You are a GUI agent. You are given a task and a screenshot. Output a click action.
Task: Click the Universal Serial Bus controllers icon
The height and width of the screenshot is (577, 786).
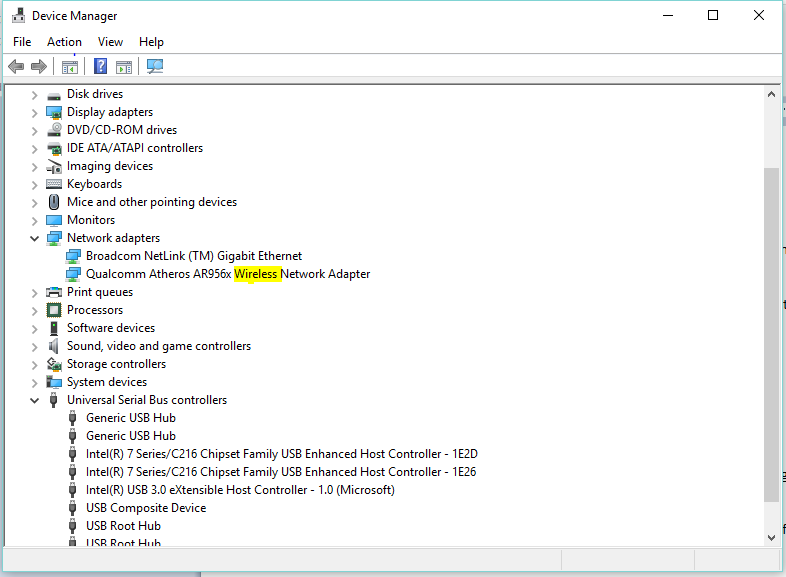pos(54,400)
